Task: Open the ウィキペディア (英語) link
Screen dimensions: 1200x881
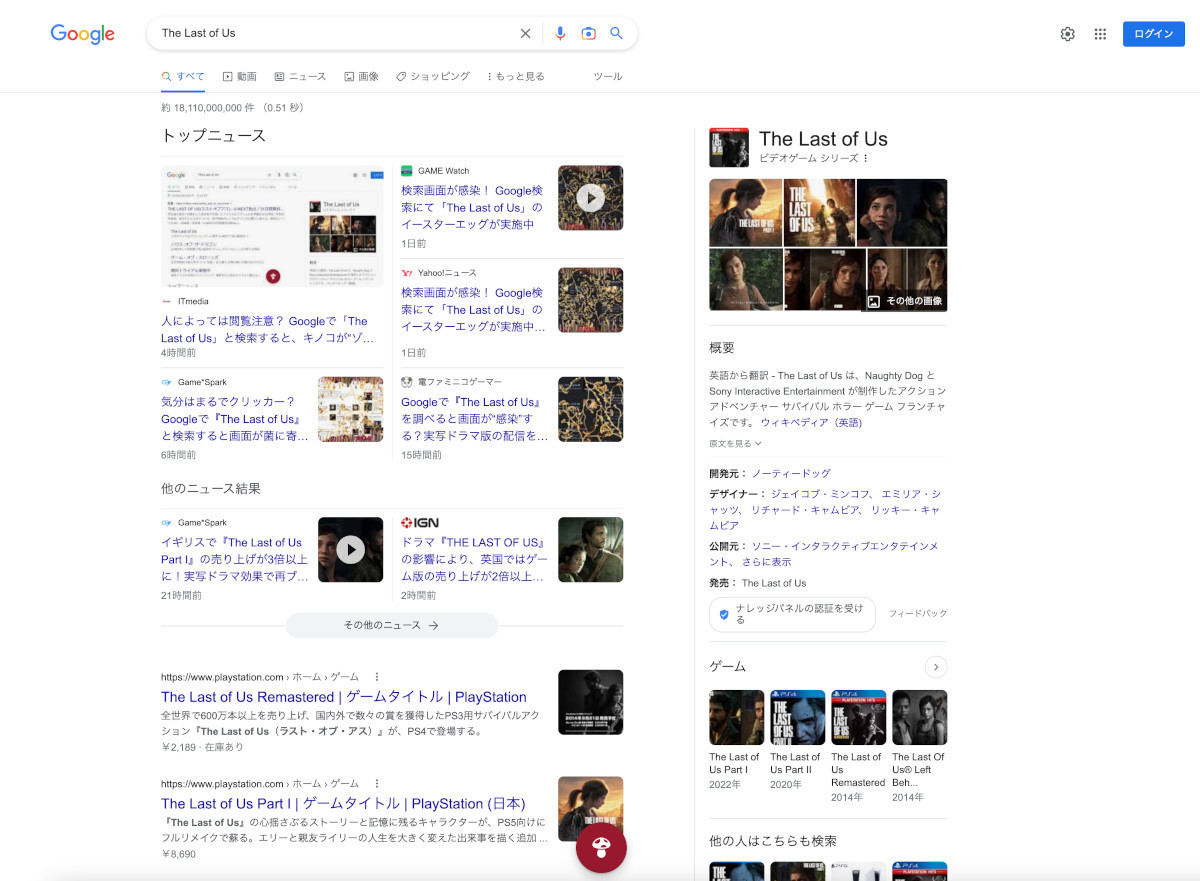Action: tap(811, 423)
